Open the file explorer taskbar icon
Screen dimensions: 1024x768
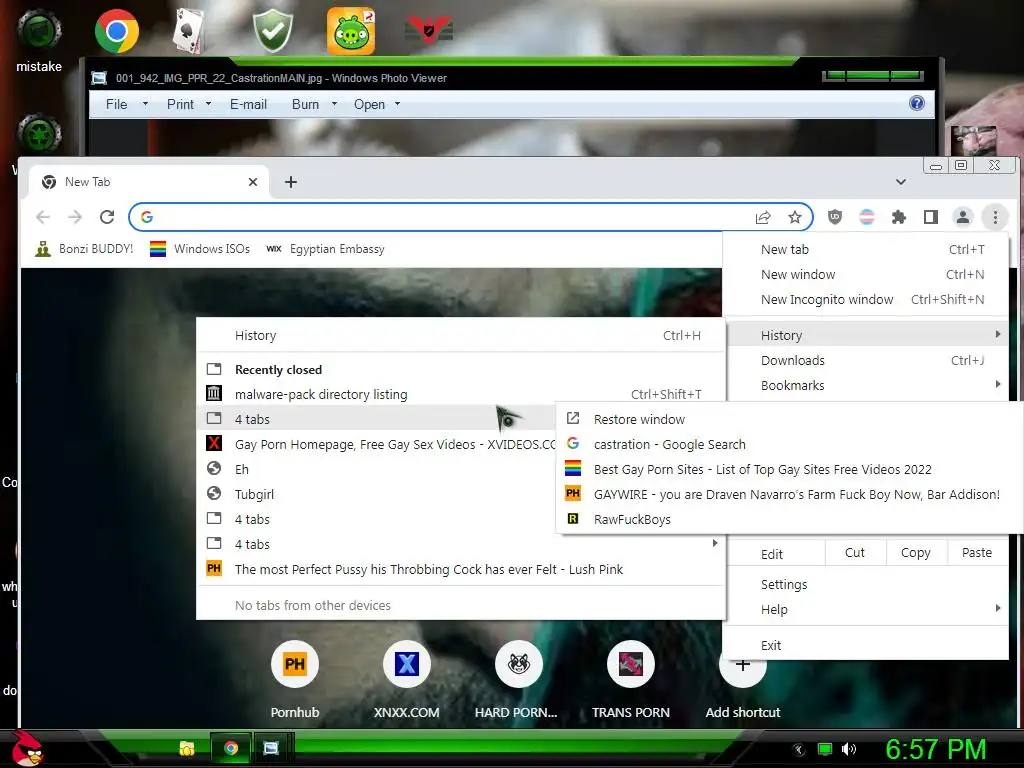coord(187,748)
